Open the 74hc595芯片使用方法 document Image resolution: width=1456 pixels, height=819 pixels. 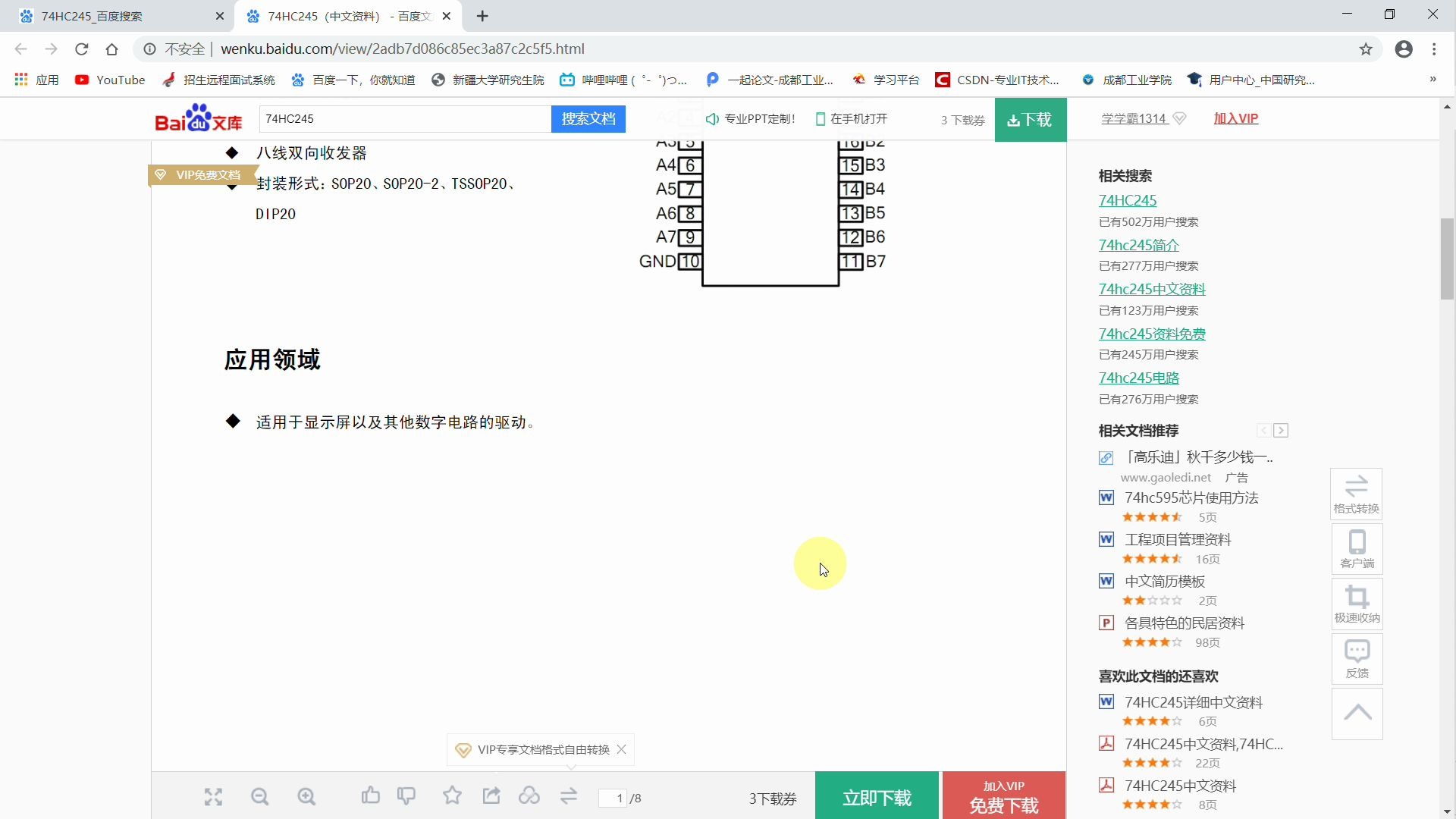pyautogui.click(x=1191, y=497)
